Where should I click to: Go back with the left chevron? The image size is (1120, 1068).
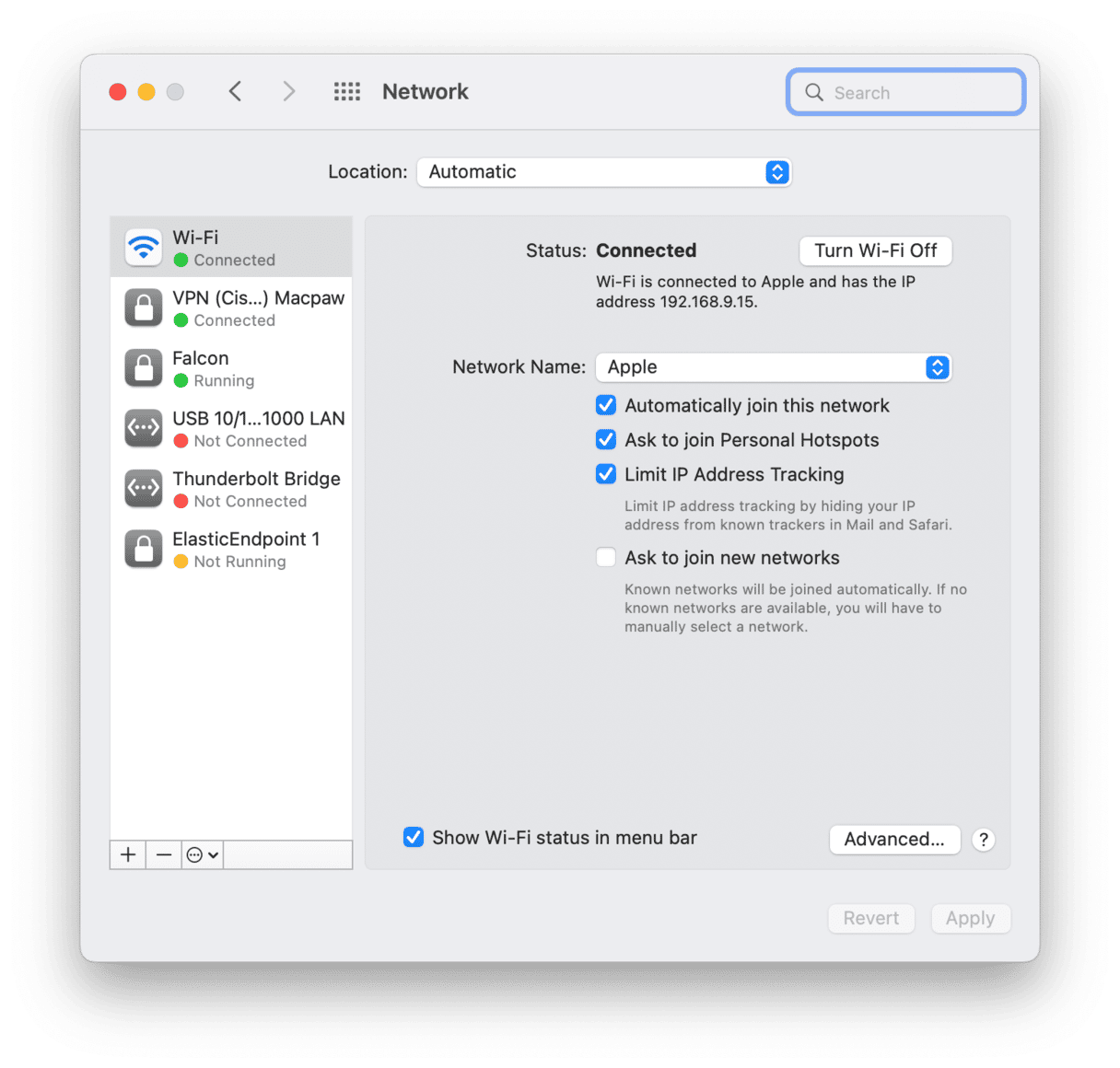coord(235,91)
